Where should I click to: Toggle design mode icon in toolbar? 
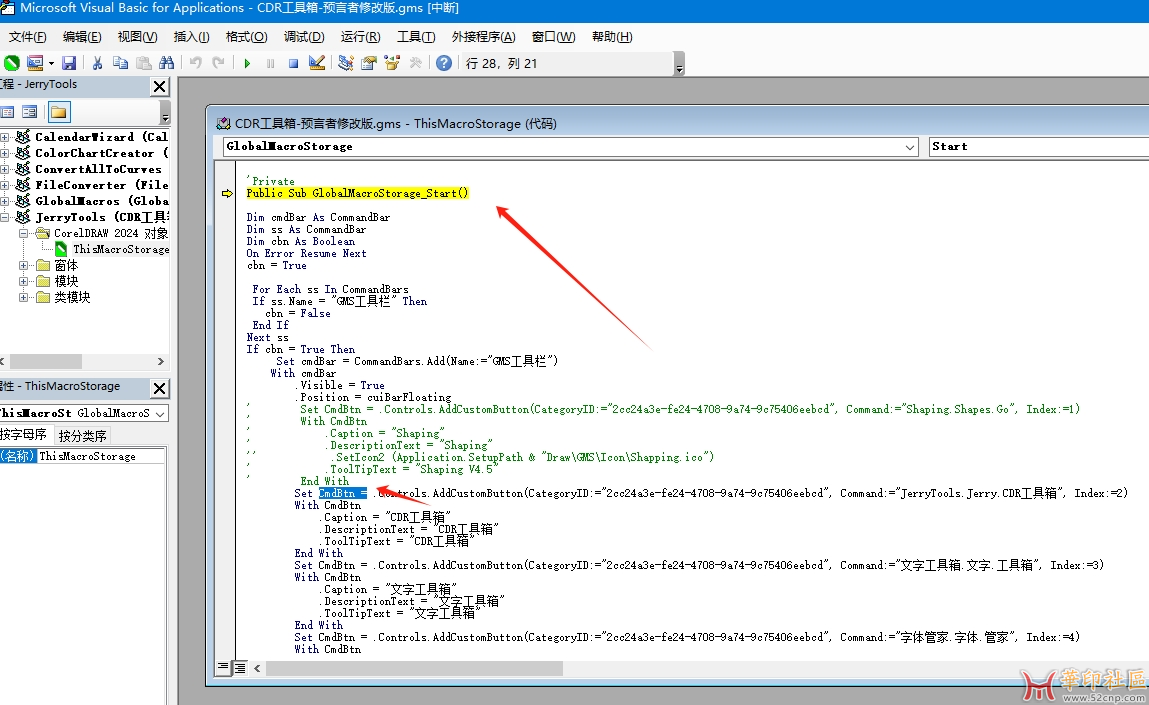coord(317,64)
